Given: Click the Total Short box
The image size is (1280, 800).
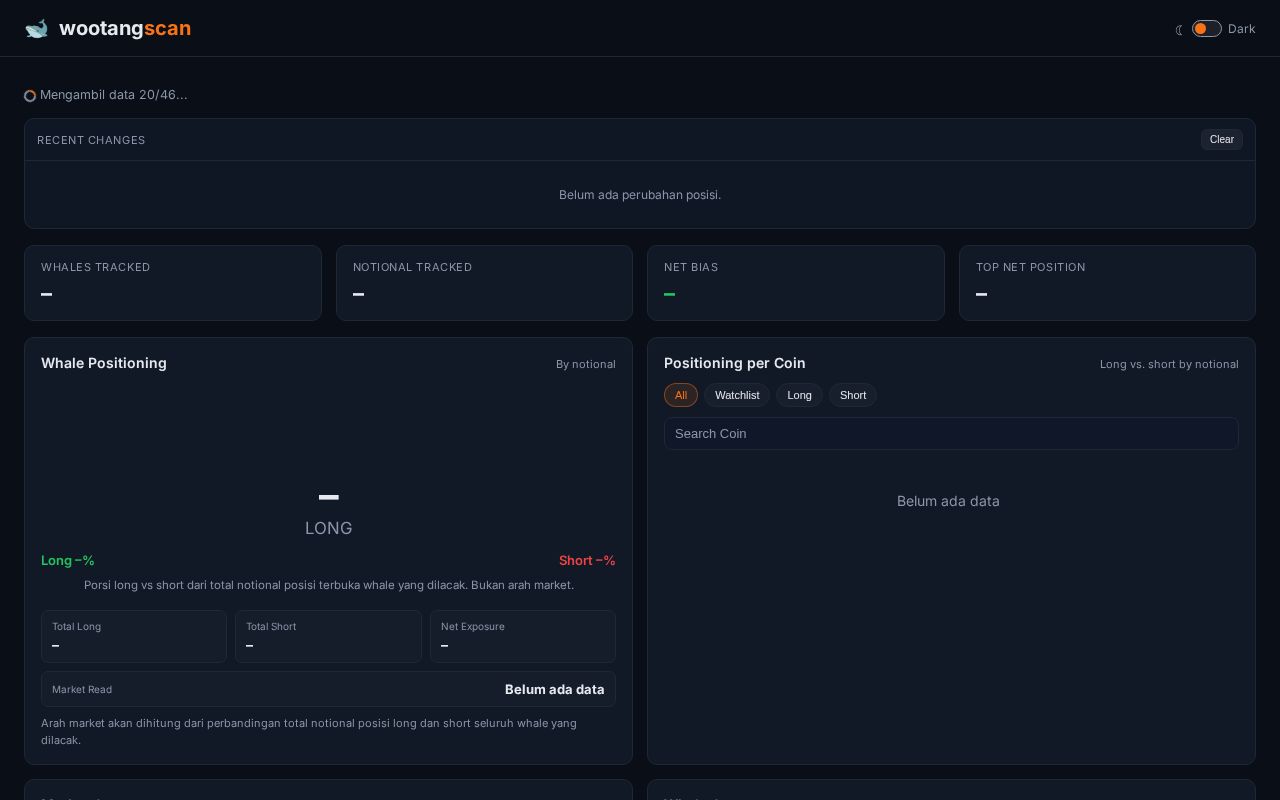Looking at the screenshot, I should tap(328, 636).
